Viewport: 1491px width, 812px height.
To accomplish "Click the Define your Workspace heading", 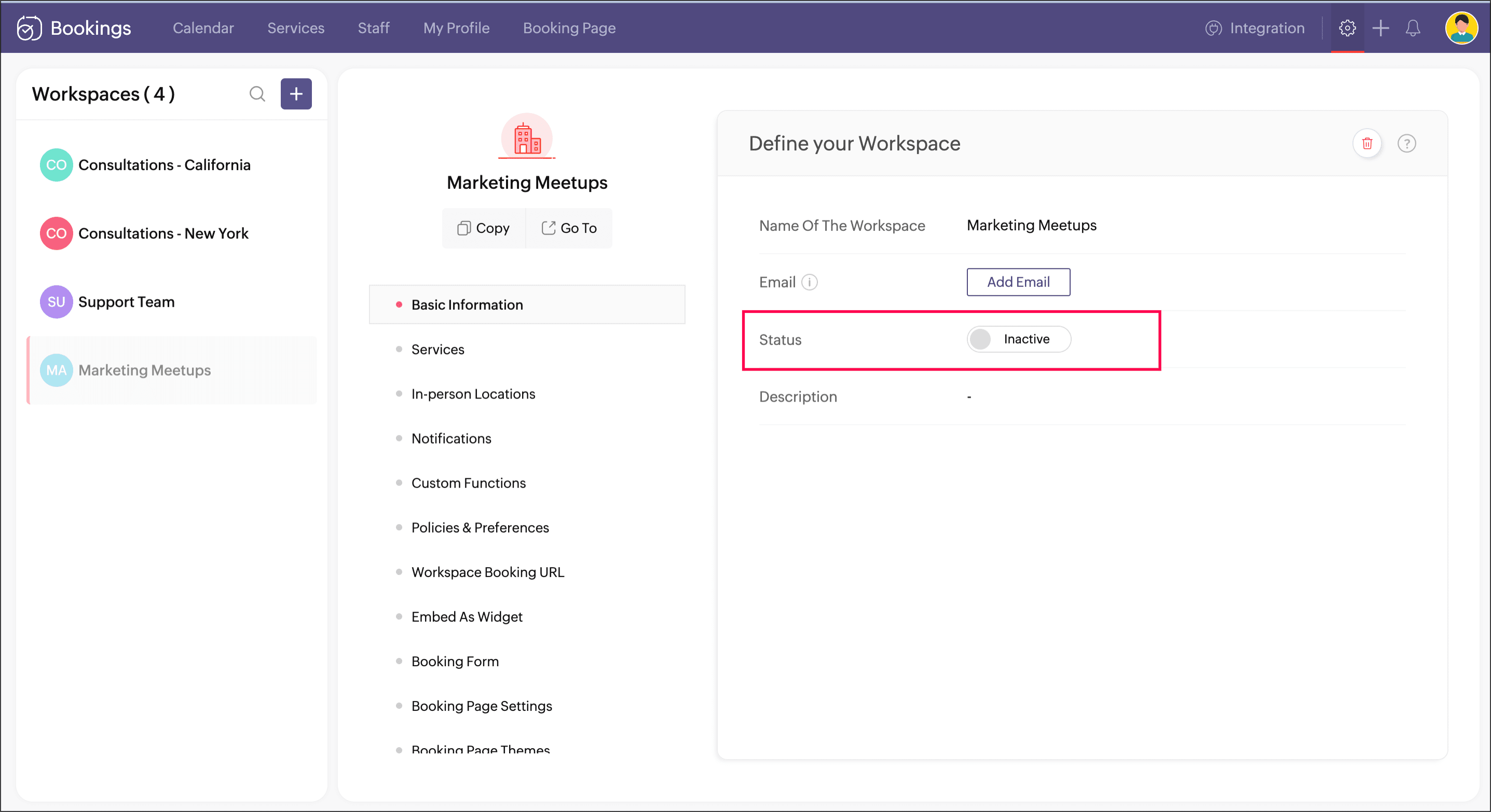I will [x=854, y=143].
